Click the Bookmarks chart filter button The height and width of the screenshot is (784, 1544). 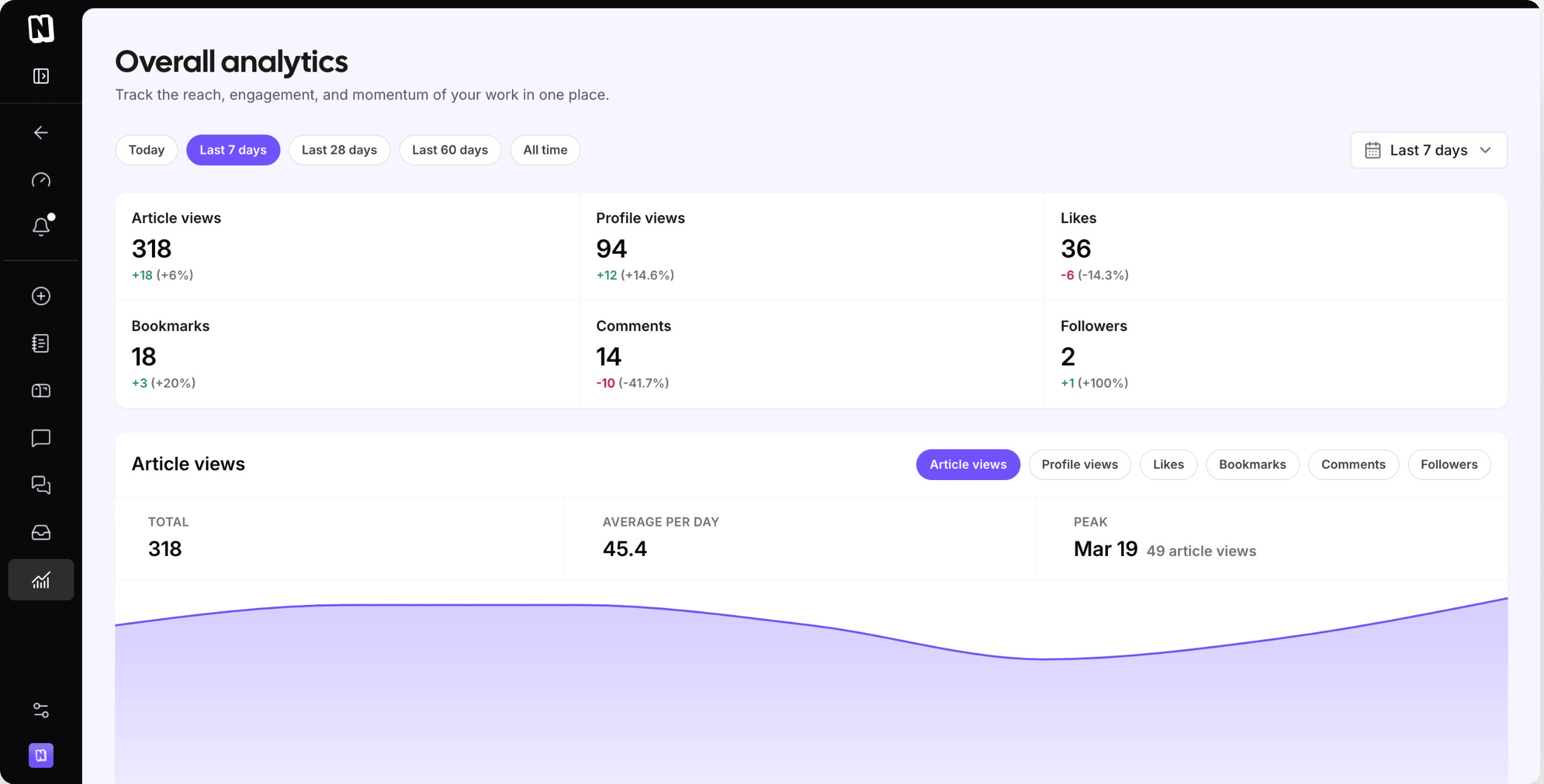[x=1252, y=464]
